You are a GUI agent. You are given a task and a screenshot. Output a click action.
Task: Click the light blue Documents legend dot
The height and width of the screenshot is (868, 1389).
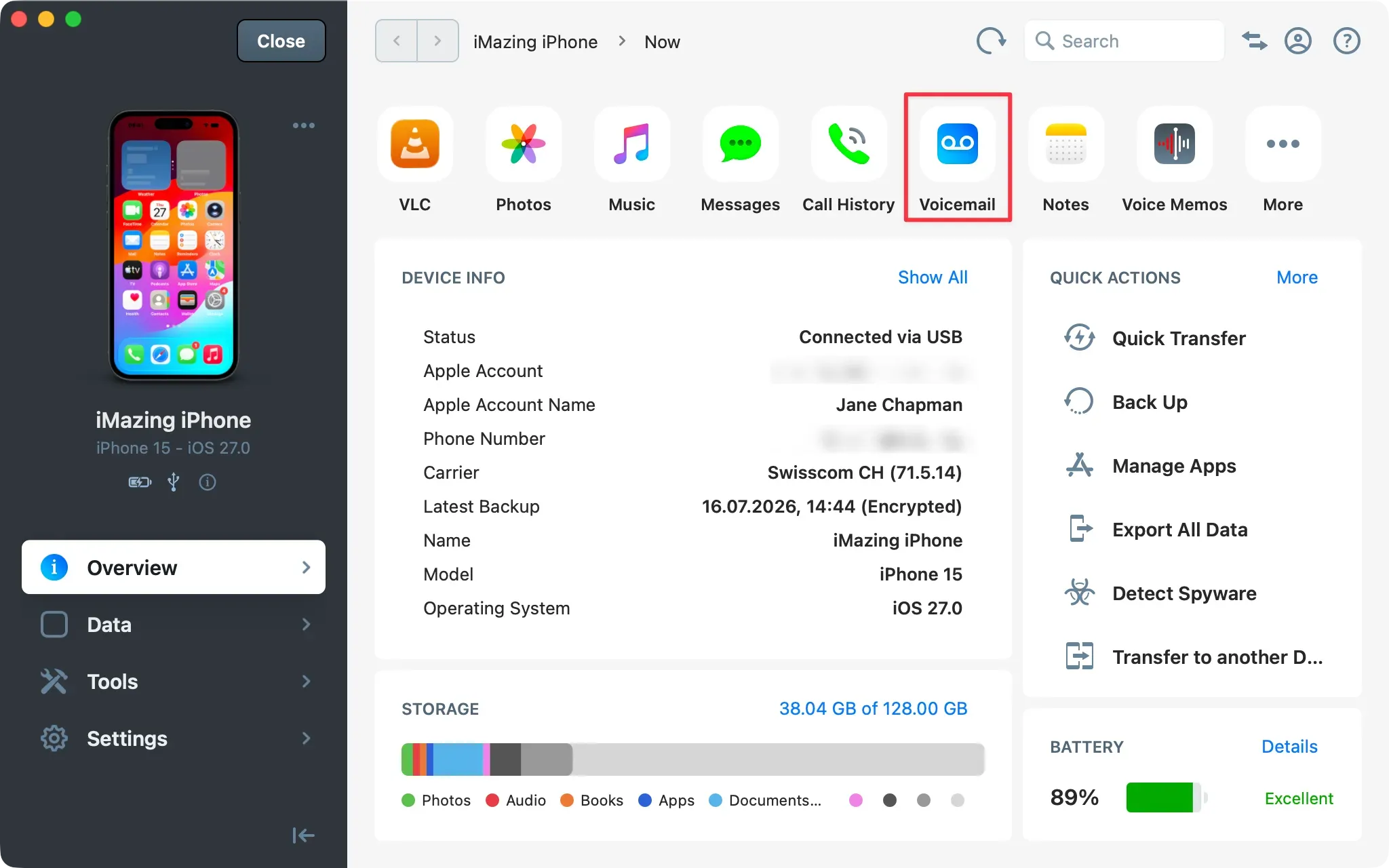(x=716, y=800)
